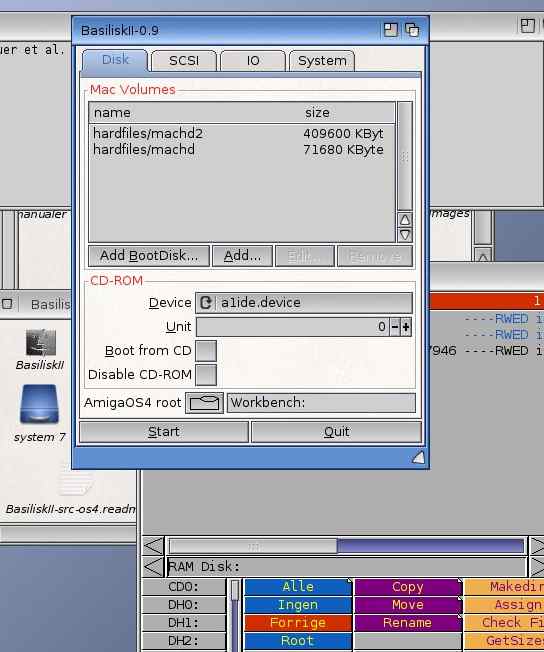Click up arrow on images panel scrollbar
544x652 pixels.
point(483,256)
